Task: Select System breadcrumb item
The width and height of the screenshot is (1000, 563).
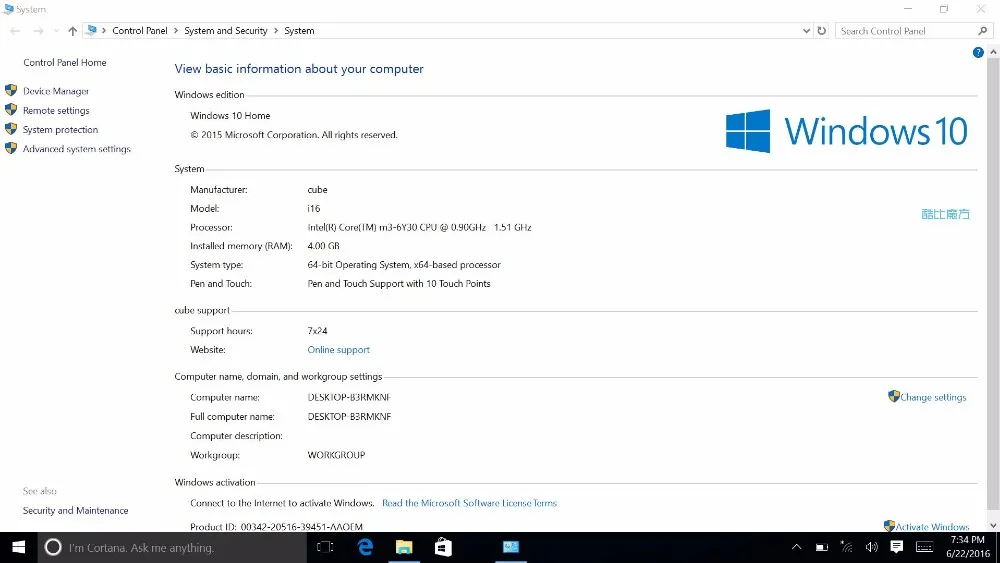Action: 299,31
